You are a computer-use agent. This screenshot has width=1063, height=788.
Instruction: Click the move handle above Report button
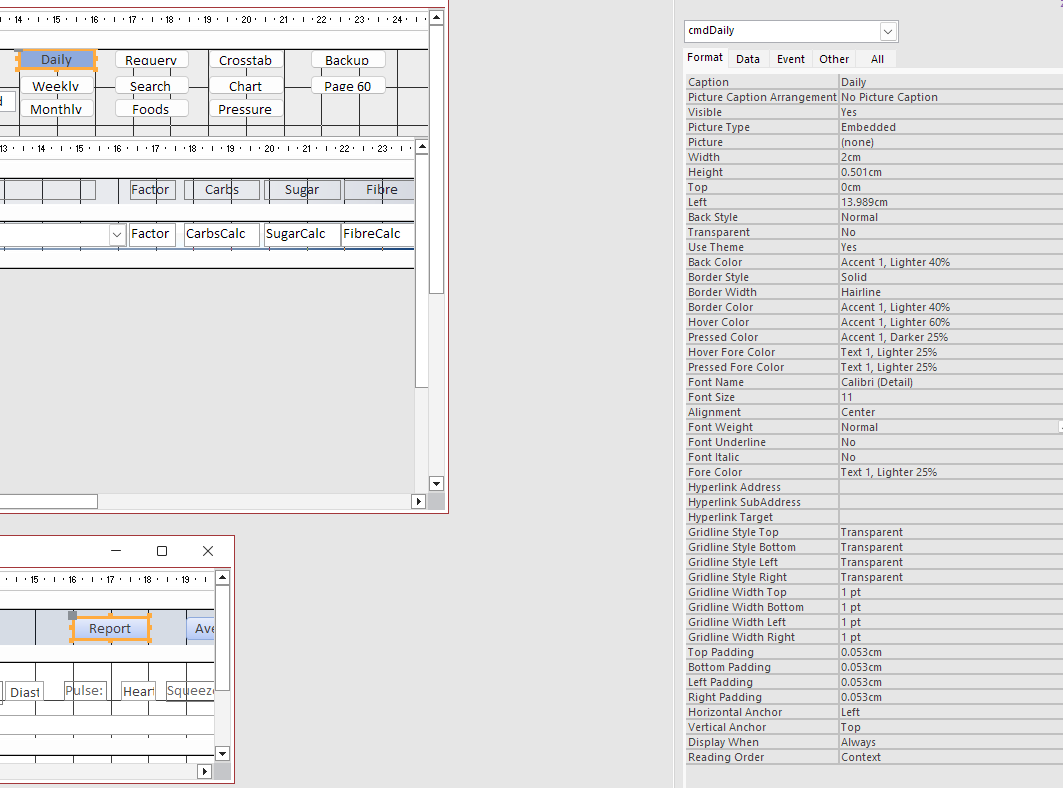tap(72, 615)
